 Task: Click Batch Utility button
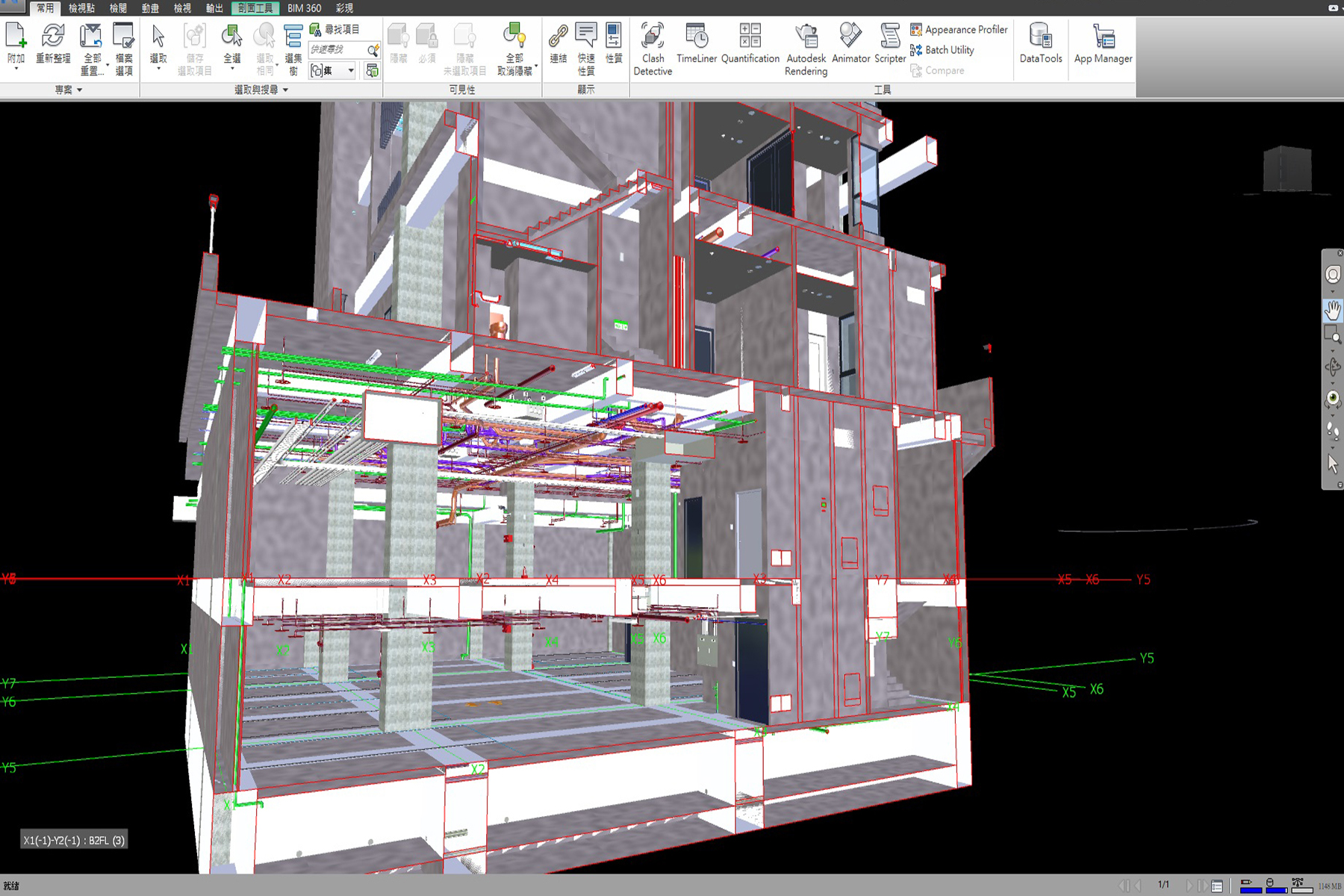(x=942, y=50)
